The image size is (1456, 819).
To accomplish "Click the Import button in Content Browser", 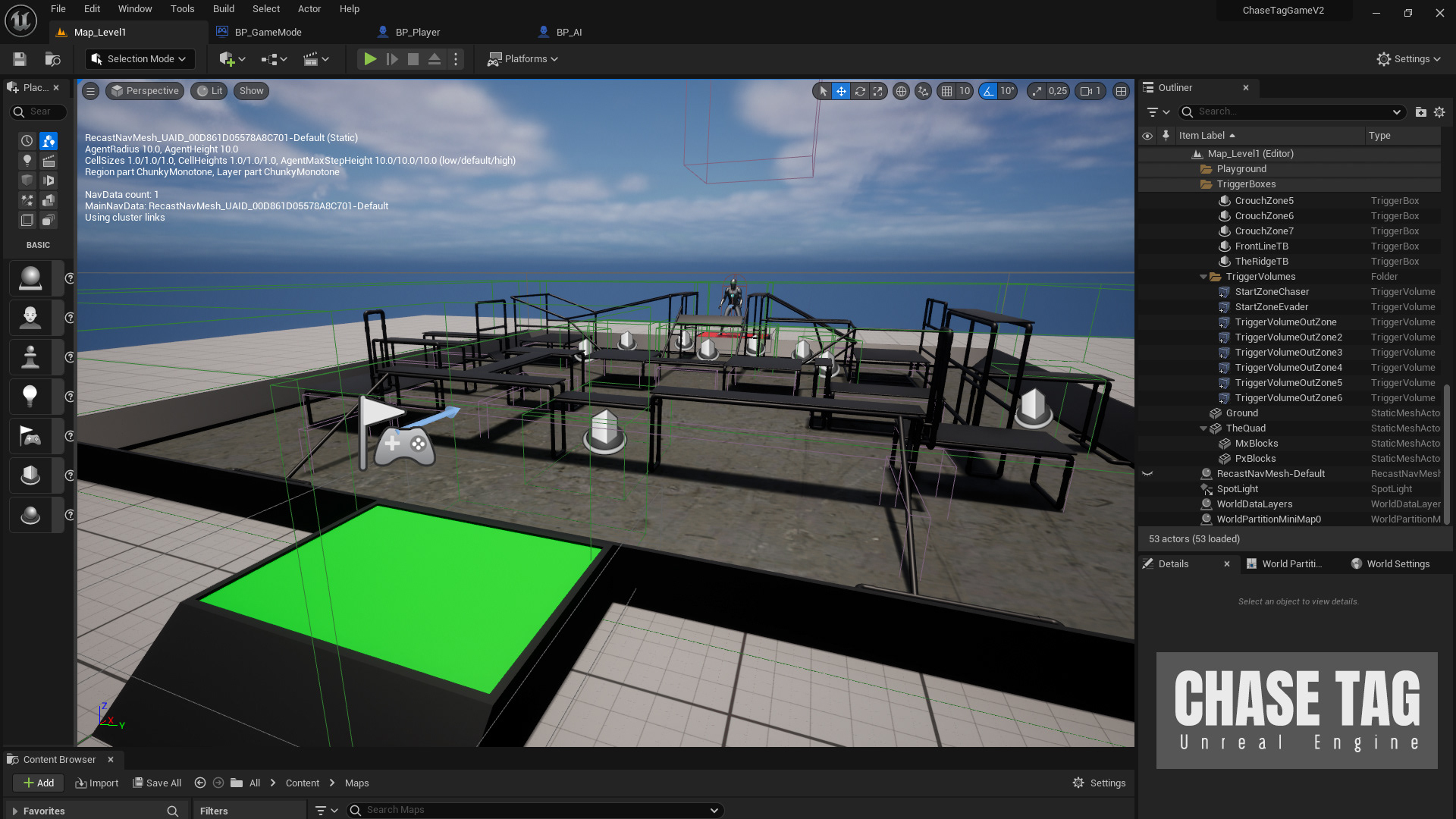I will [x=97, y=783].
